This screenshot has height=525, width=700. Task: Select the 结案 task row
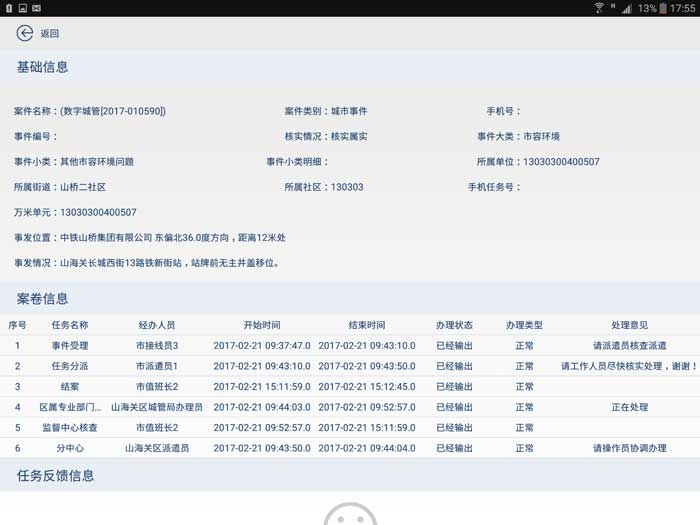point(350,387)
